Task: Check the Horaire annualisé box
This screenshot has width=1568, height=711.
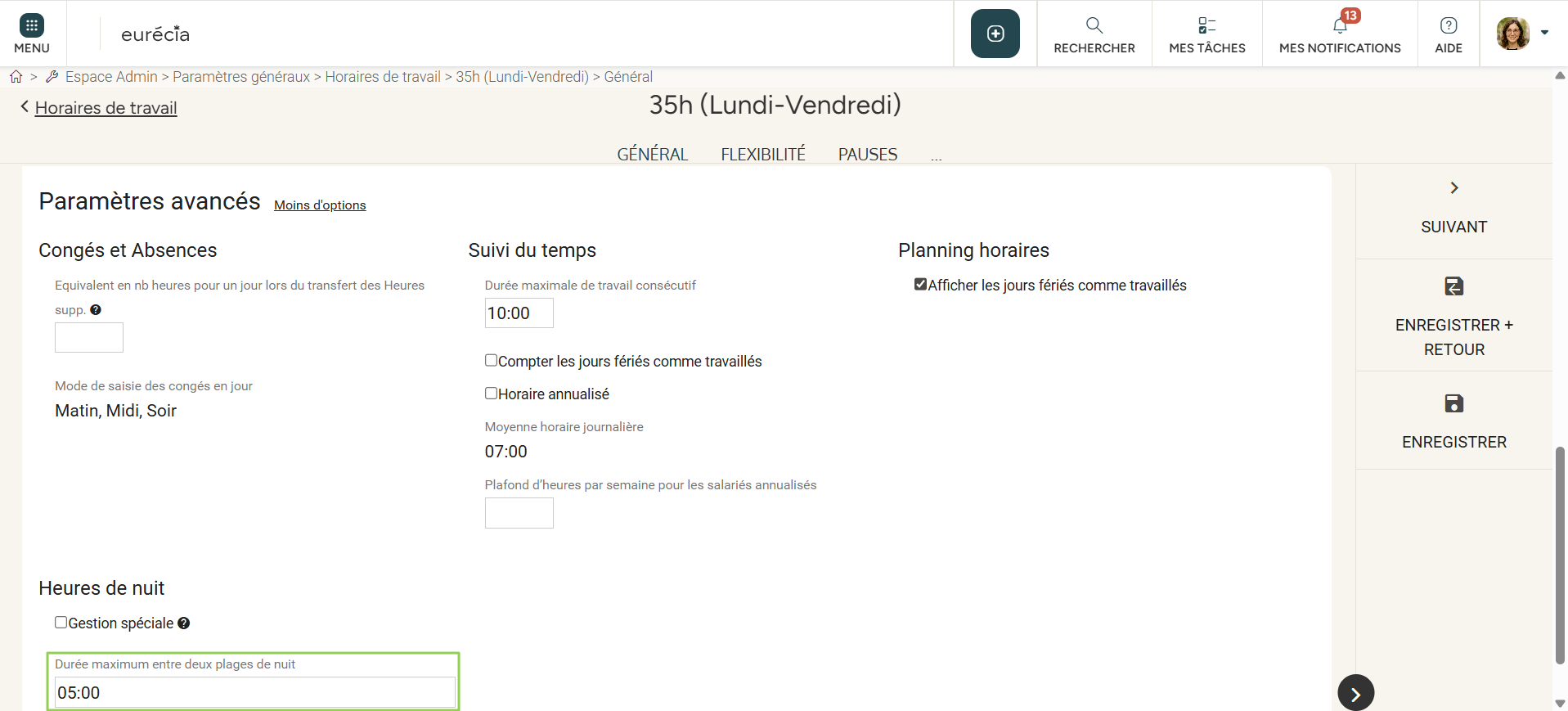Action: coord(492,394)
